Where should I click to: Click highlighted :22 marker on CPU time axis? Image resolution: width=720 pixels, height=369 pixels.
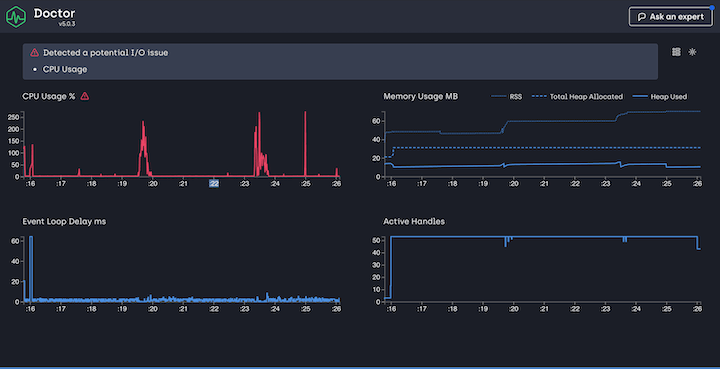[x=214, y=184]
